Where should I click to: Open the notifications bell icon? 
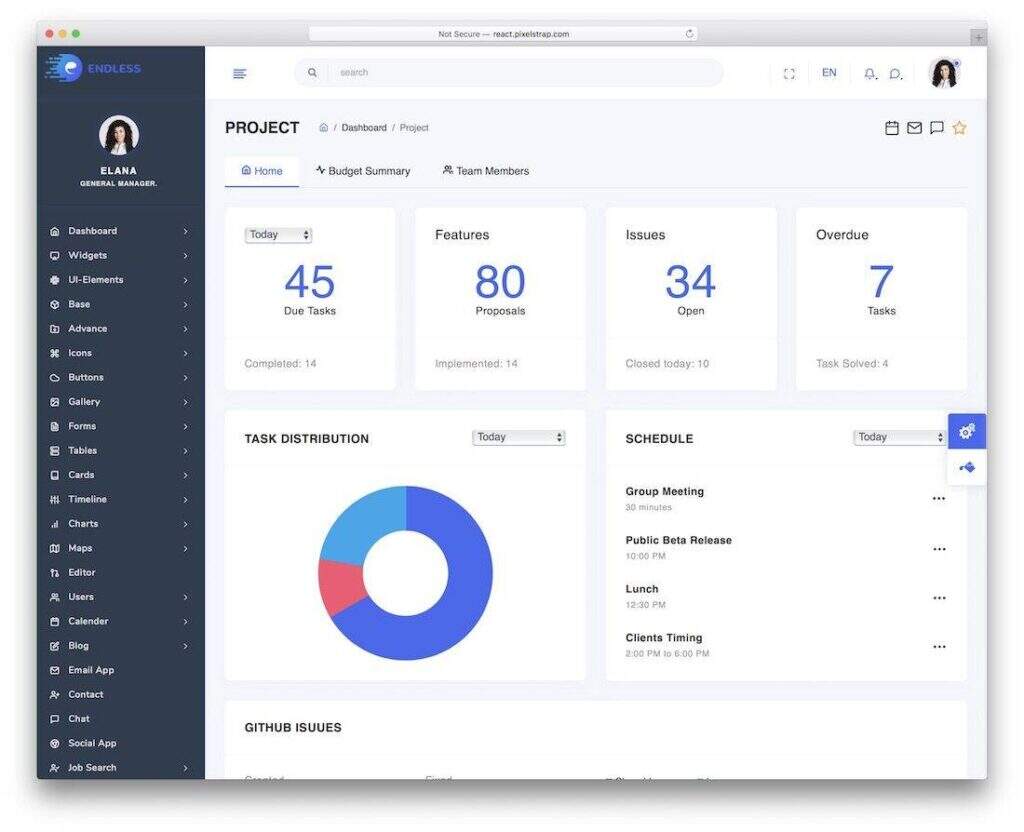pyautogui.click(x=870, y=73)
